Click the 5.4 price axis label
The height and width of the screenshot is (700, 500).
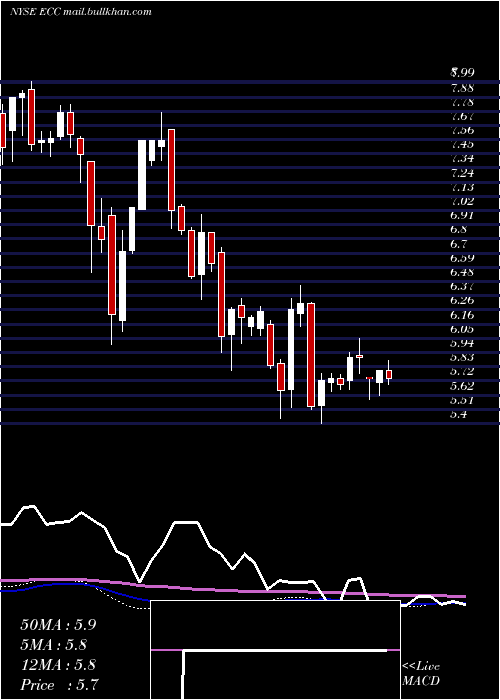coord(458,414)
